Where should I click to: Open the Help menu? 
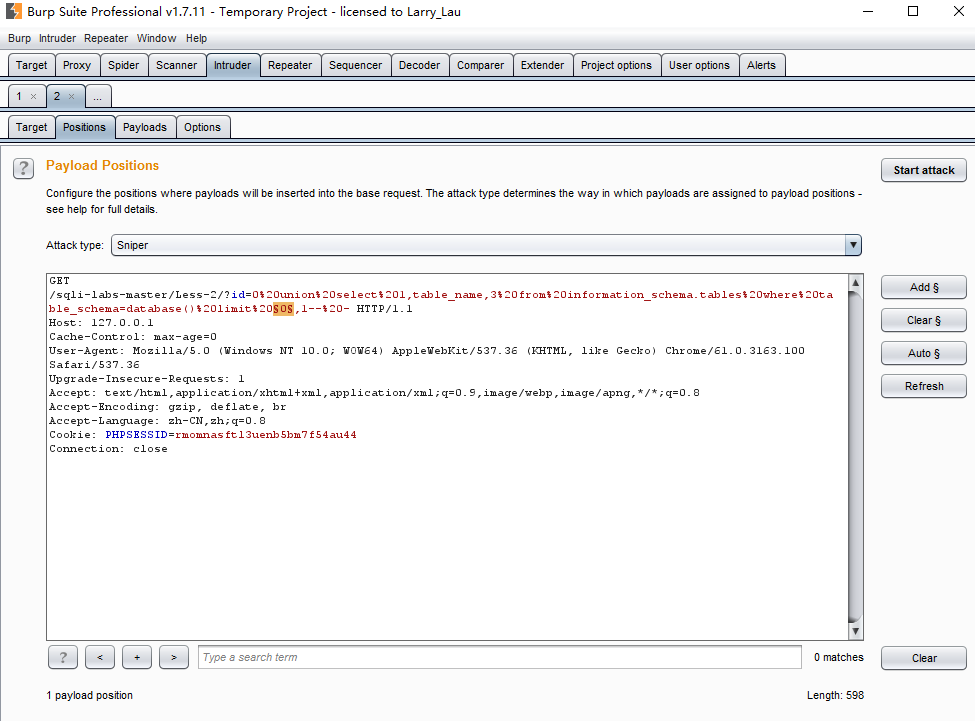click(196, 38)
